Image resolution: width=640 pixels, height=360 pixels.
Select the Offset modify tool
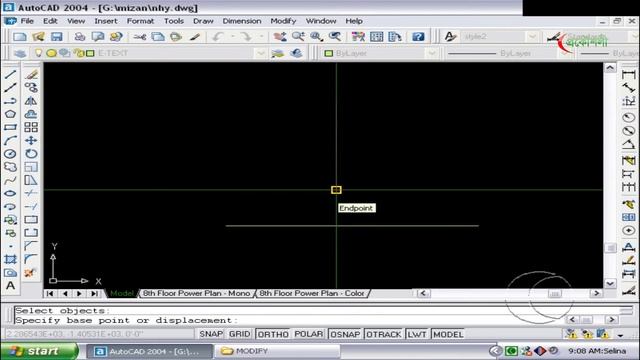pyautogui.click(x=31, y=114)
